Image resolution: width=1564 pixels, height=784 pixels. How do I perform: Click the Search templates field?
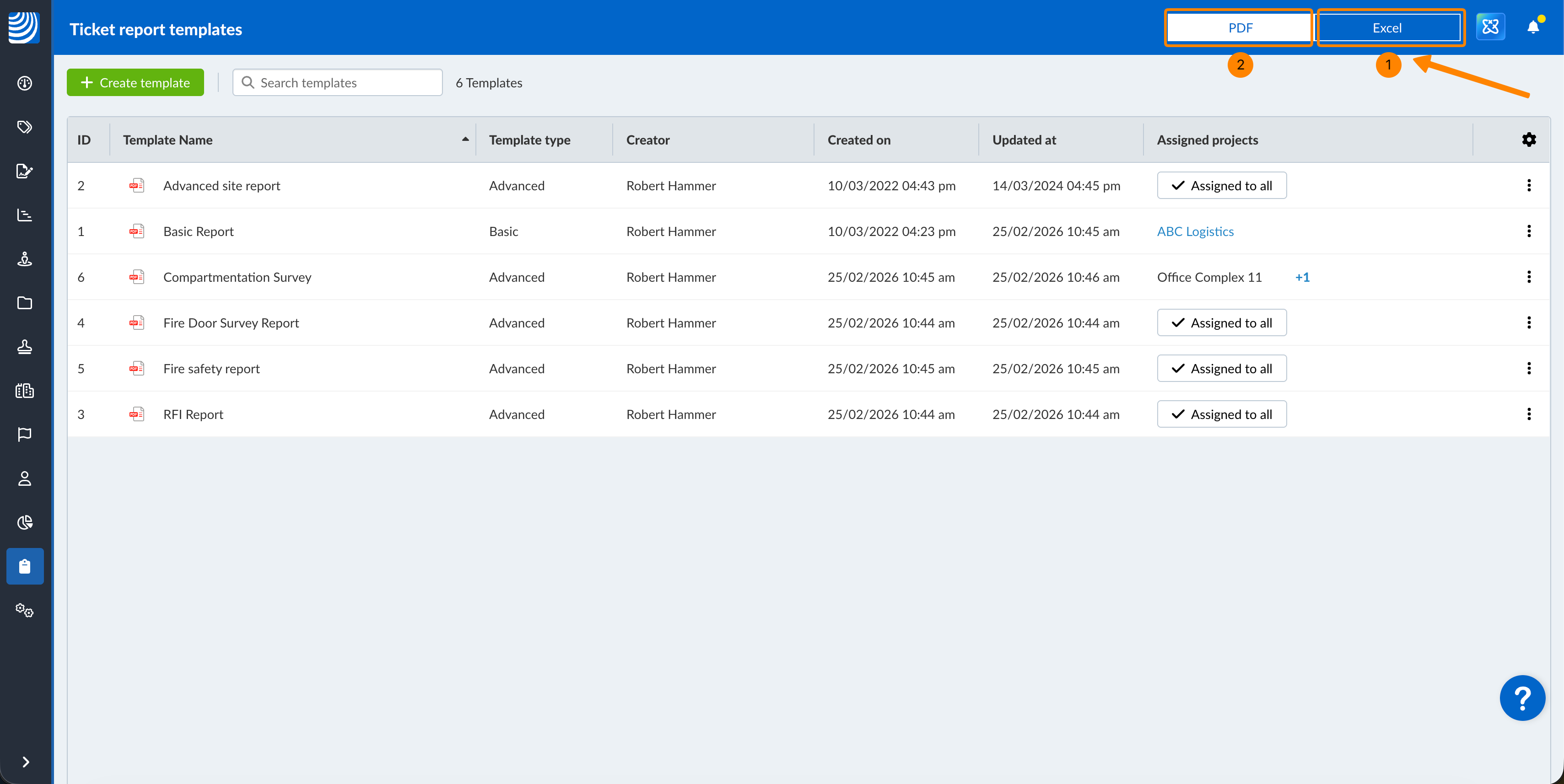click(x=338, y=82)
